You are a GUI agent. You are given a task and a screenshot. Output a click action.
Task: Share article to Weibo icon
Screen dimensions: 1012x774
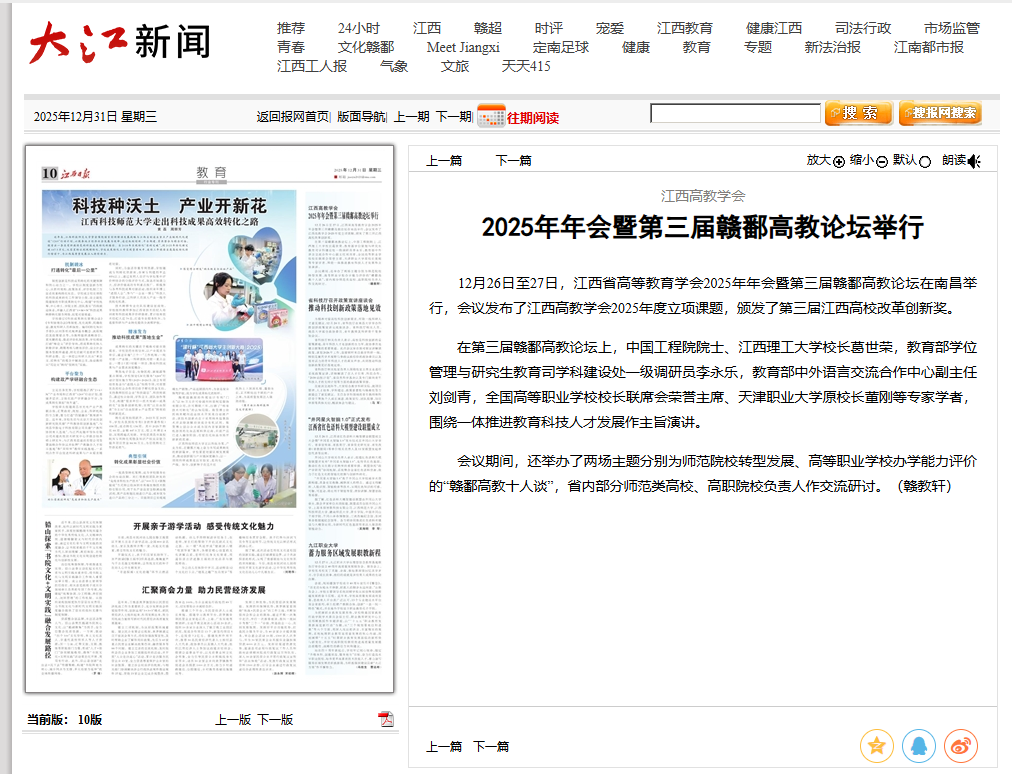[x=961, y=746]
